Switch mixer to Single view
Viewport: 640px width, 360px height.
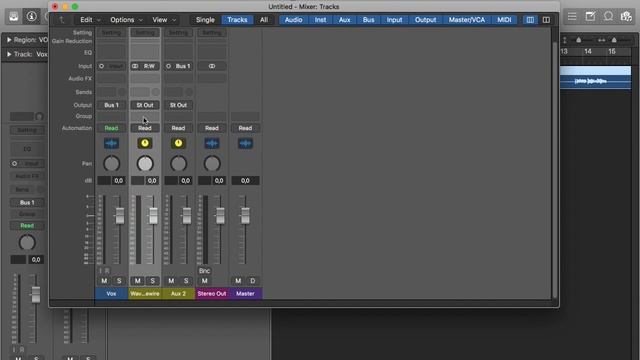(205, 20)
